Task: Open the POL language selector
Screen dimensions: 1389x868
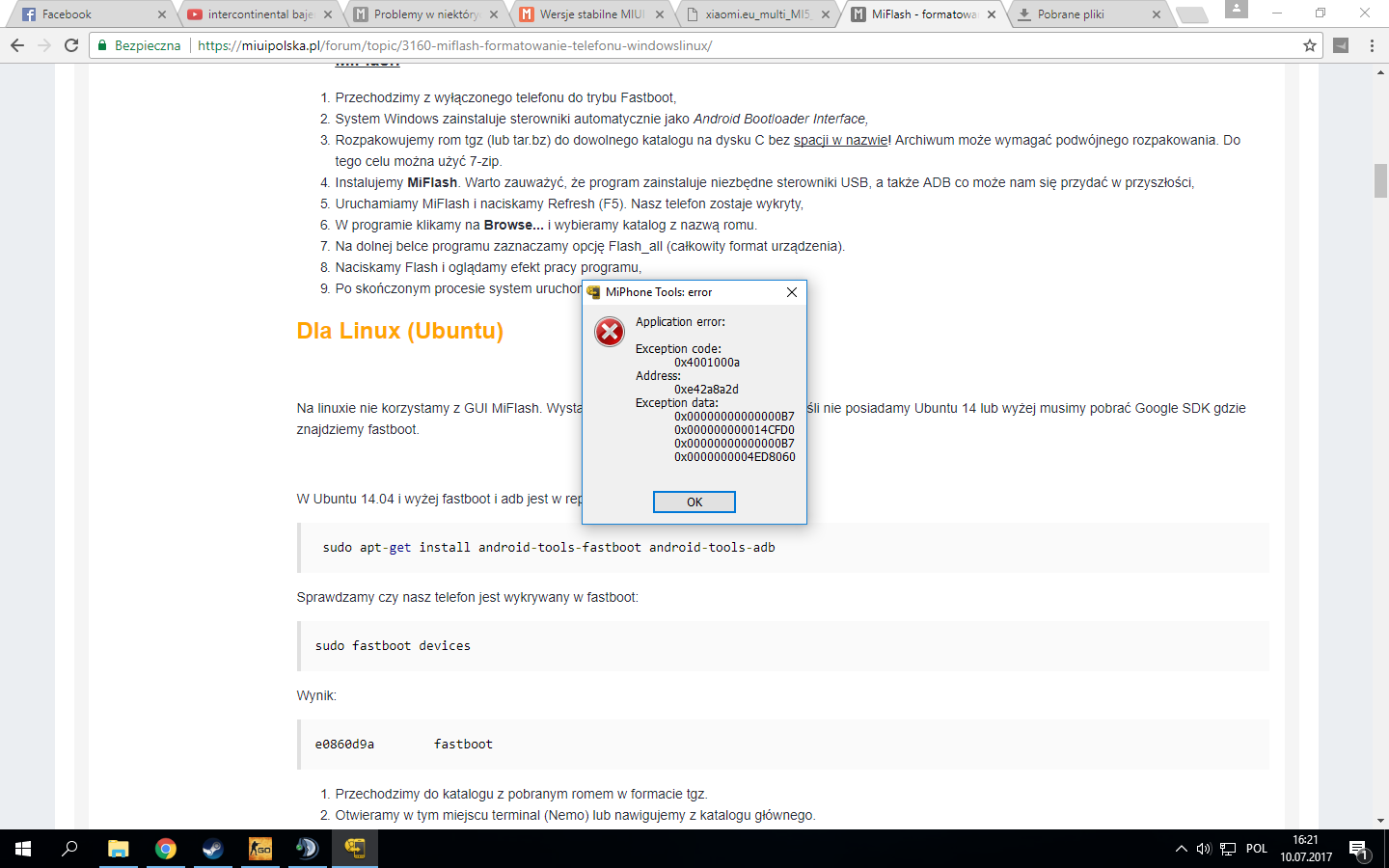Action: [x=1256, y=849]
